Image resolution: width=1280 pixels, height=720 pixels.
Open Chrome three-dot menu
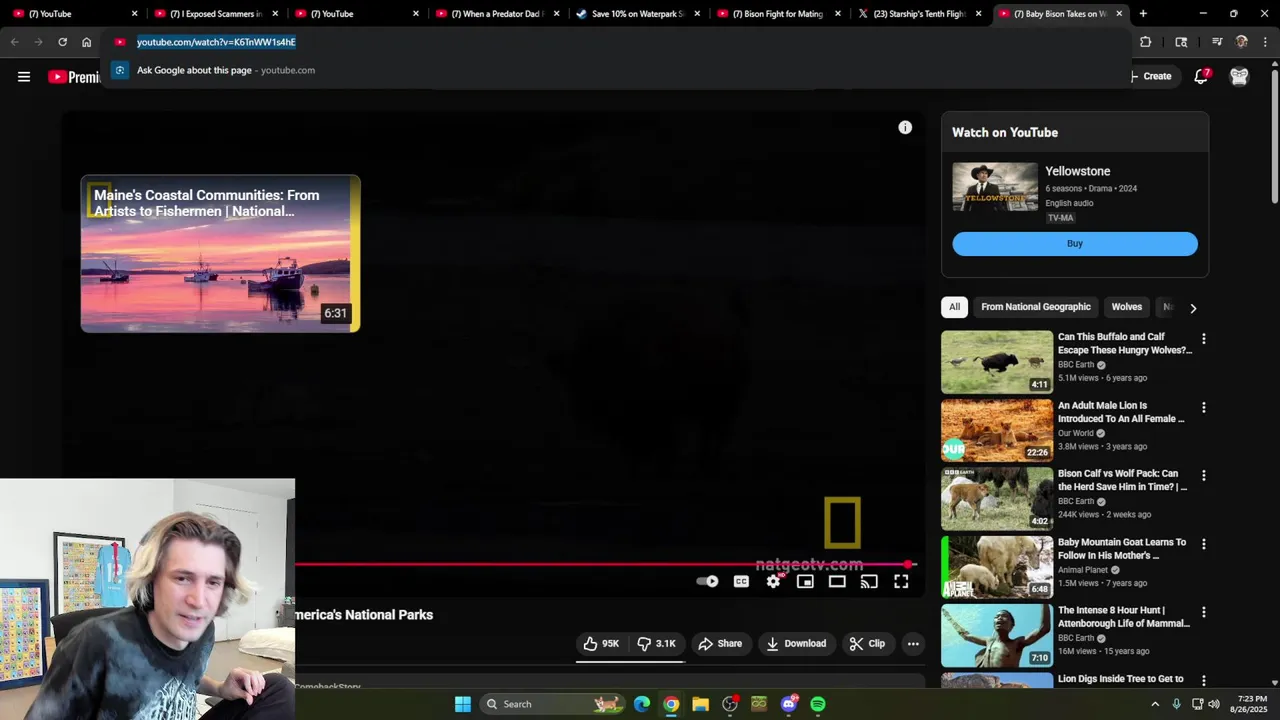coord(1265,42)
